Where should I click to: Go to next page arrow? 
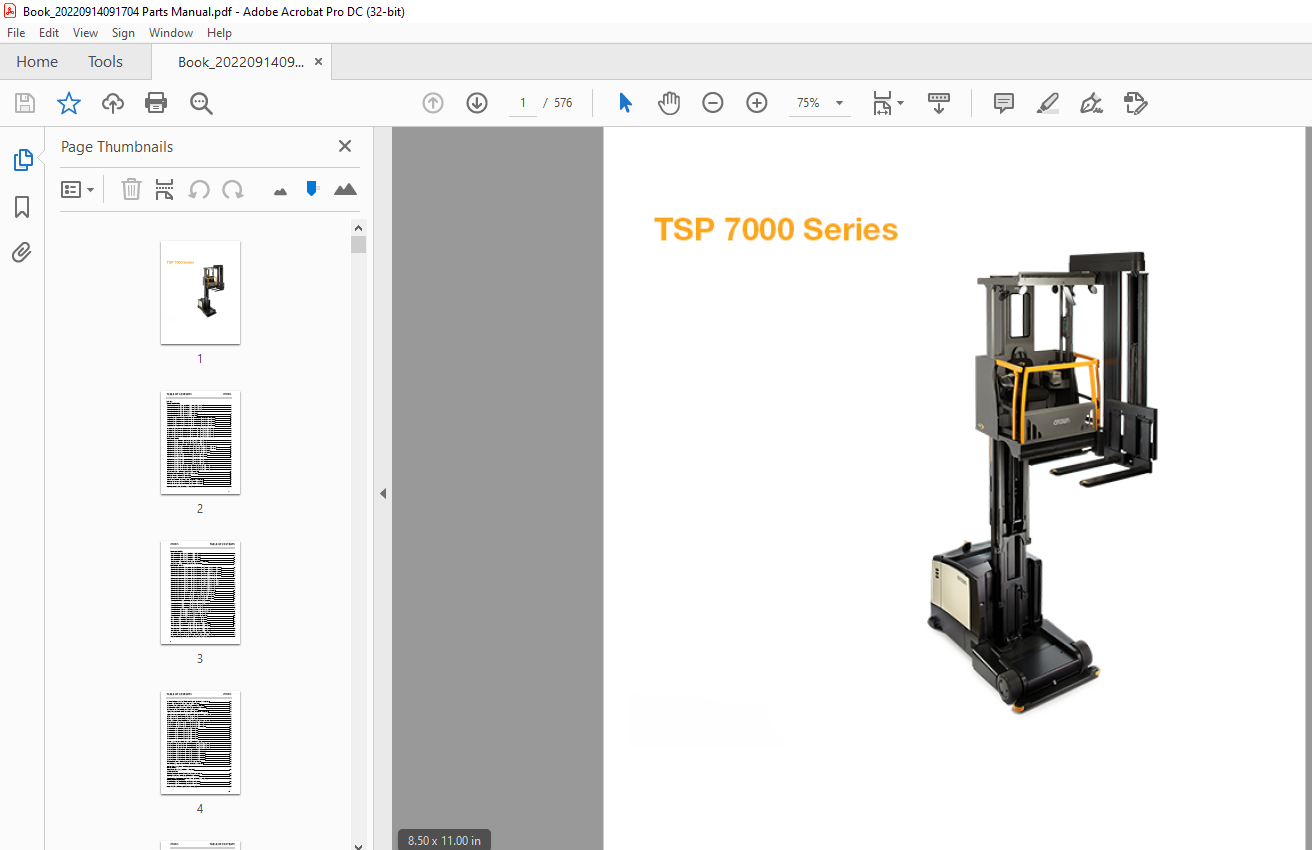coord(477,103)
